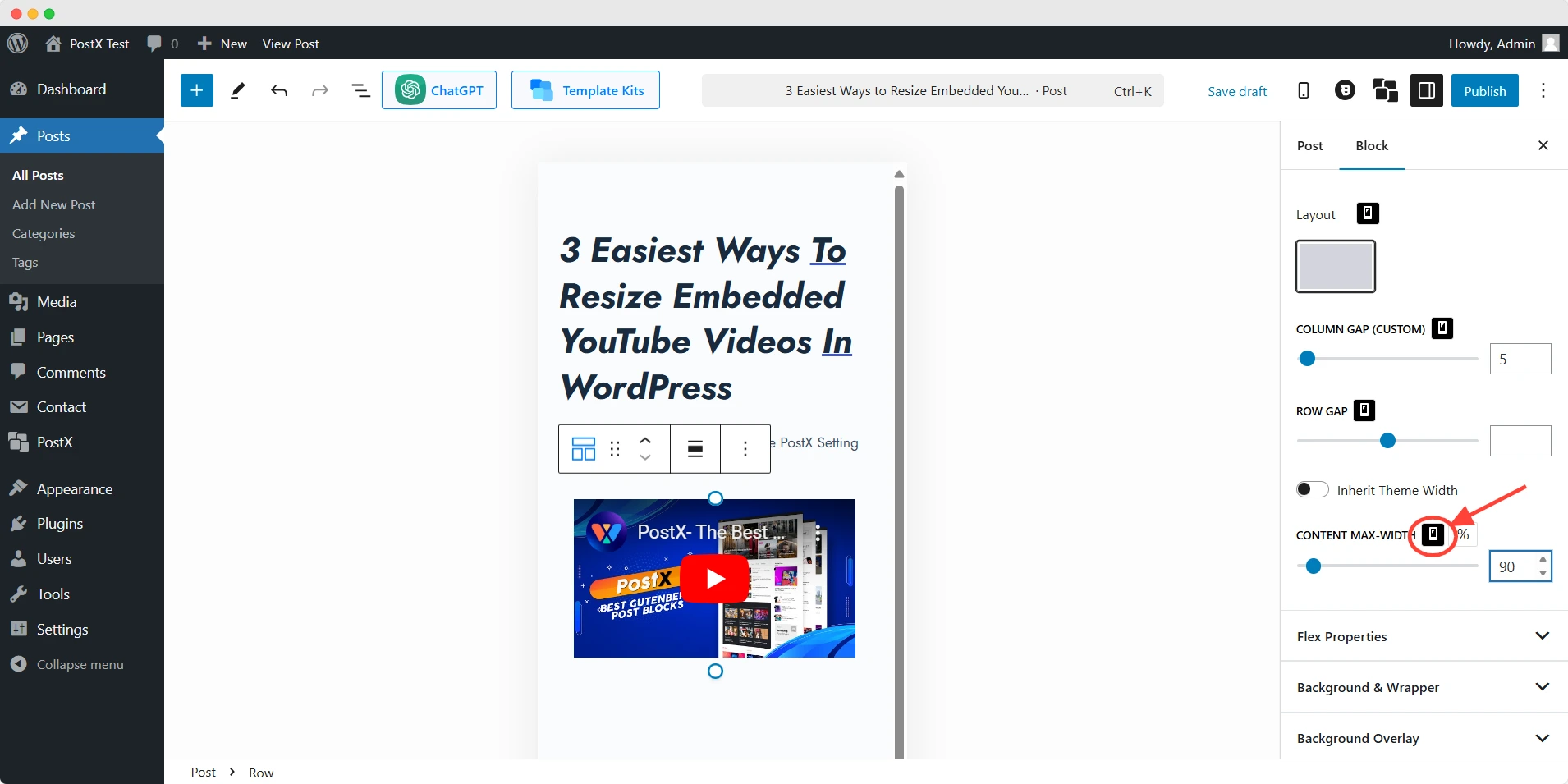Click device icon beside Column Gap (Custom)
Viewport: 1568px width, 784px height.
coord(1442,328)
